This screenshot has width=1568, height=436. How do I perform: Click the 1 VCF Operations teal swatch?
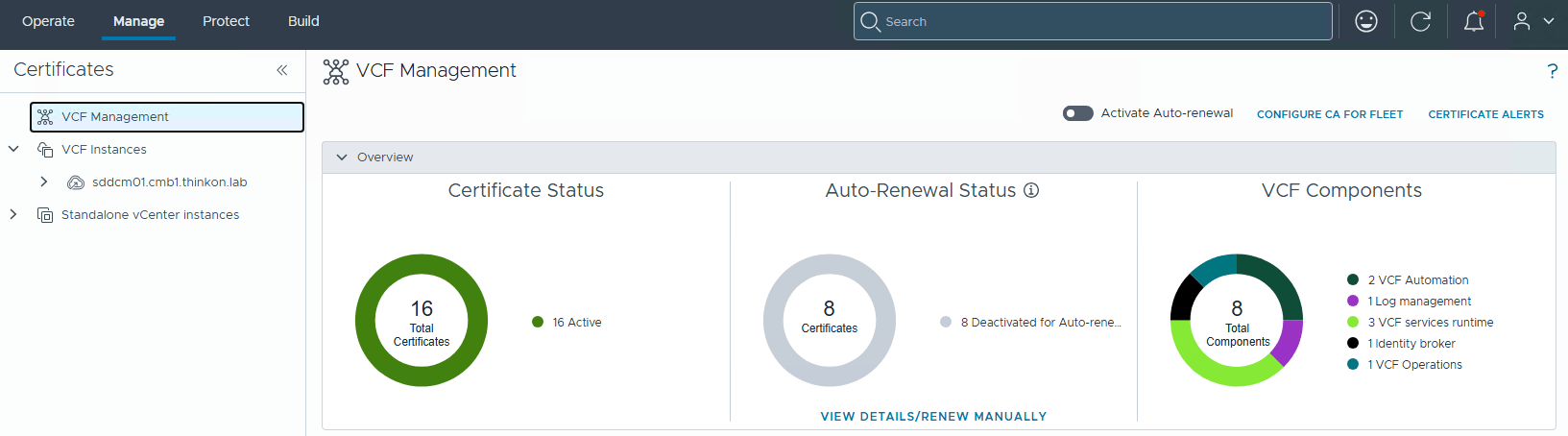point(1353,365)
